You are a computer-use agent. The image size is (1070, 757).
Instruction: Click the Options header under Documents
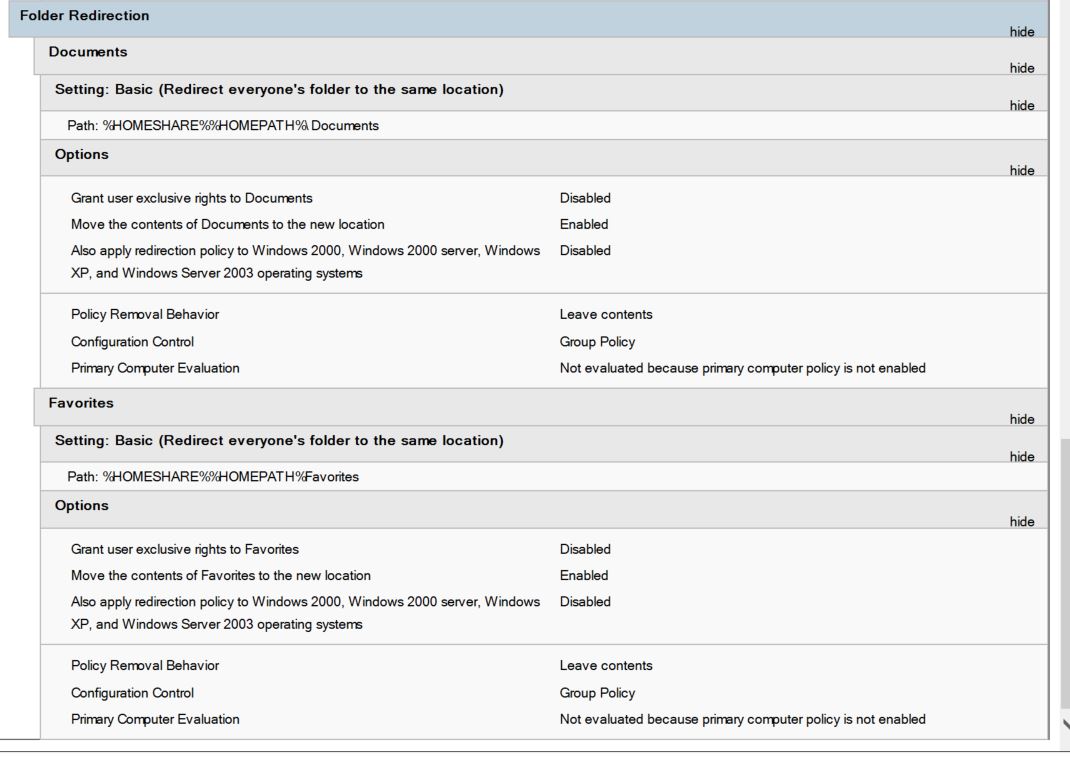click(80, 154)
